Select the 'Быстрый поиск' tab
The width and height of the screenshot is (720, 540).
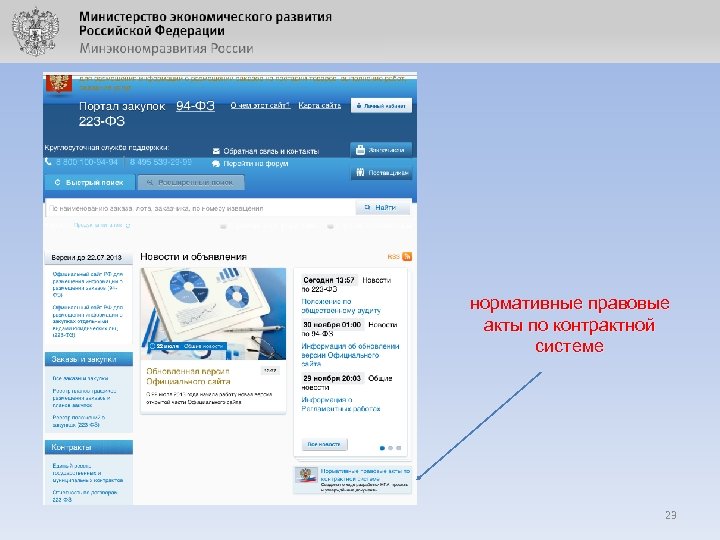[x=90, y=182]
